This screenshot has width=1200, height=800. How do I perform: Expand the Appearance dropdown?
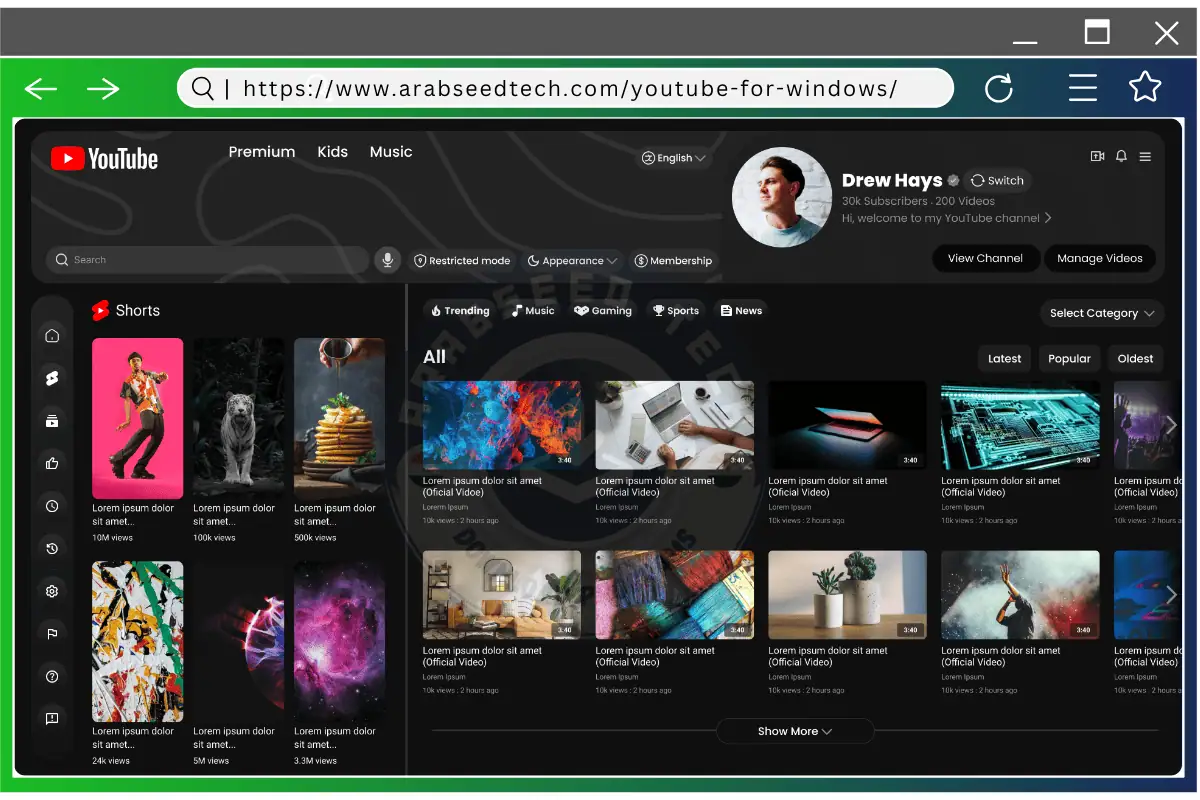tap(572, 260)
